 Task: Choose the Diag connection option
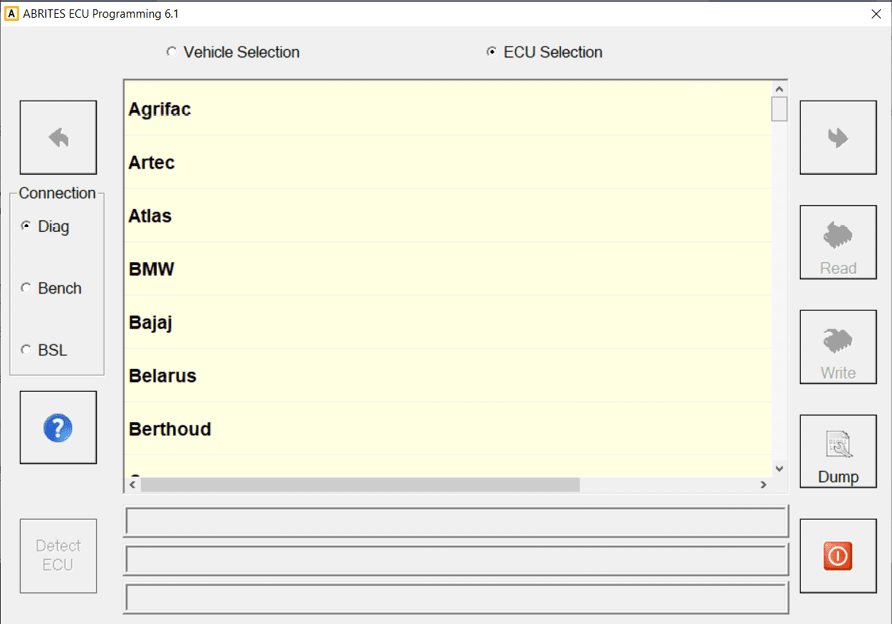pyautogui.click(x=26, y=227)
